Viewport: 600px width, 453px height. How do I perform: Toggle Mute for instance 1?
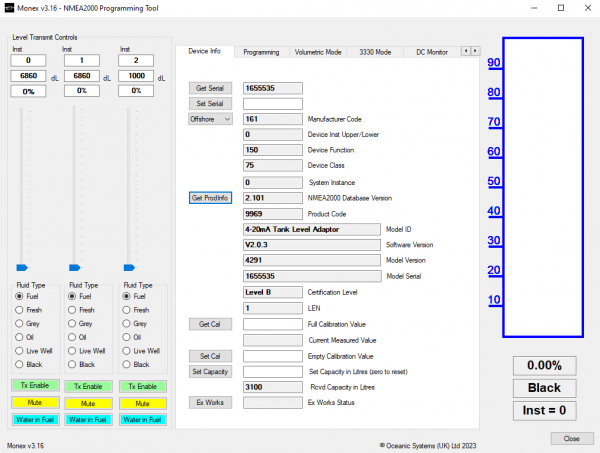88,403
